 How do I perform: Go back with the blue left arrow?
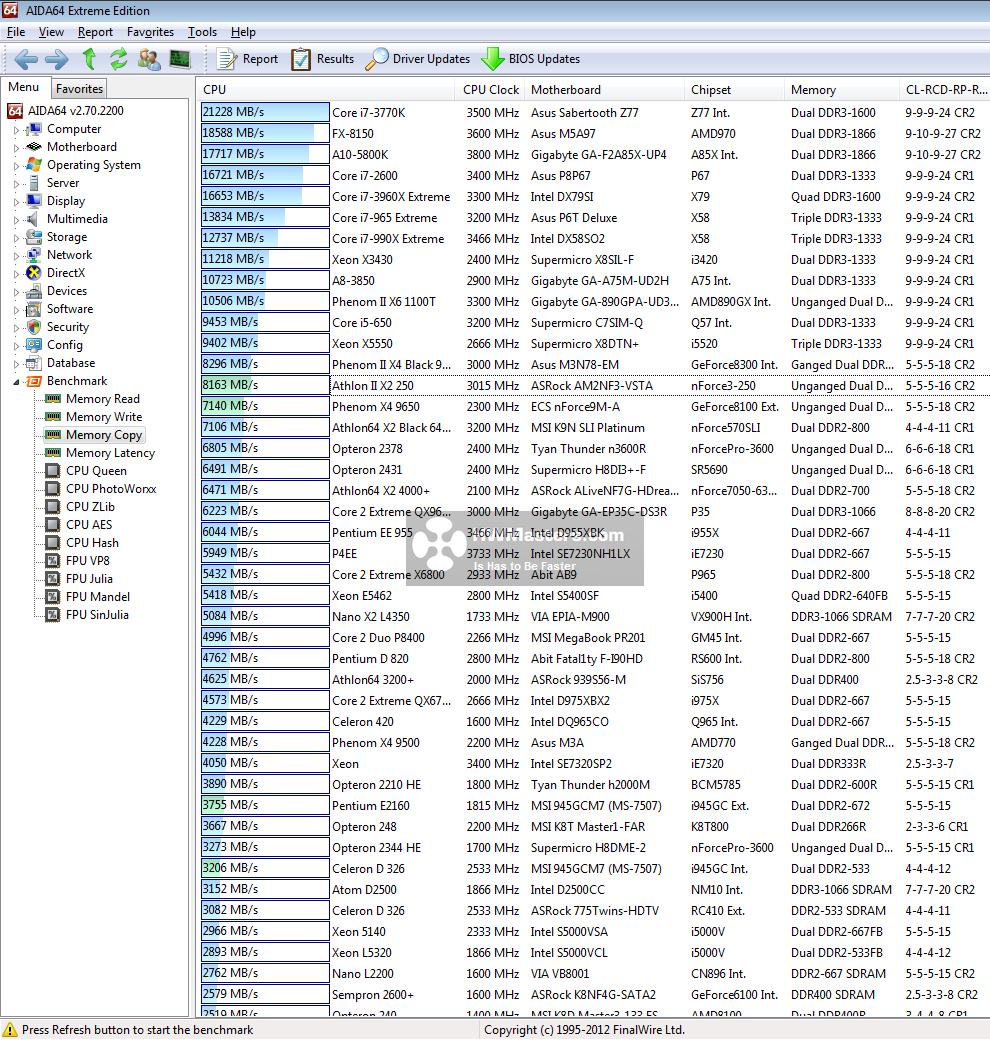(x=26, y=59)
